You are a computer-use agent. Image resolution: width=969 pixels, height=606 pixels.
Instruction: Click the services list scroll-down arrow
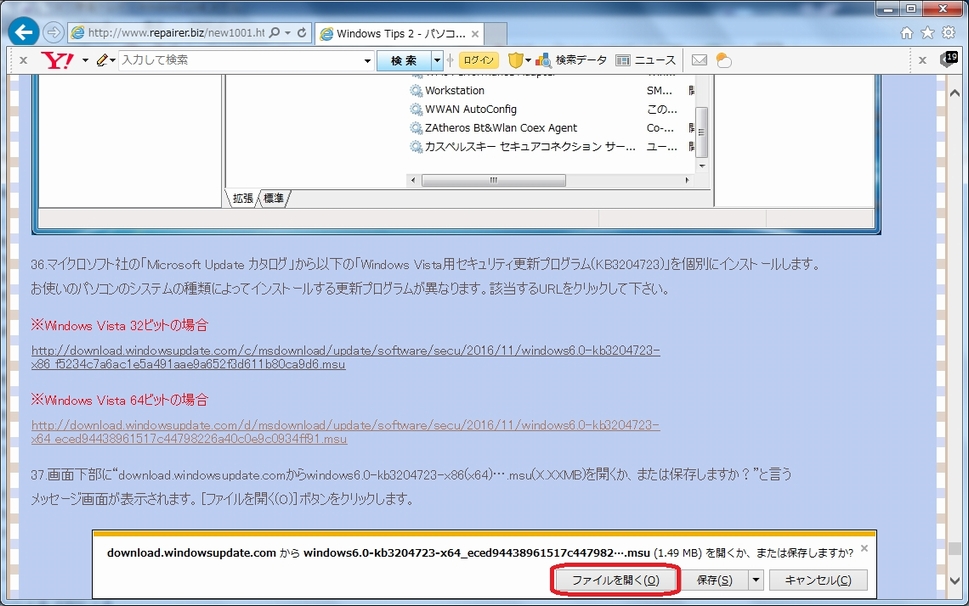pos(701,166)
